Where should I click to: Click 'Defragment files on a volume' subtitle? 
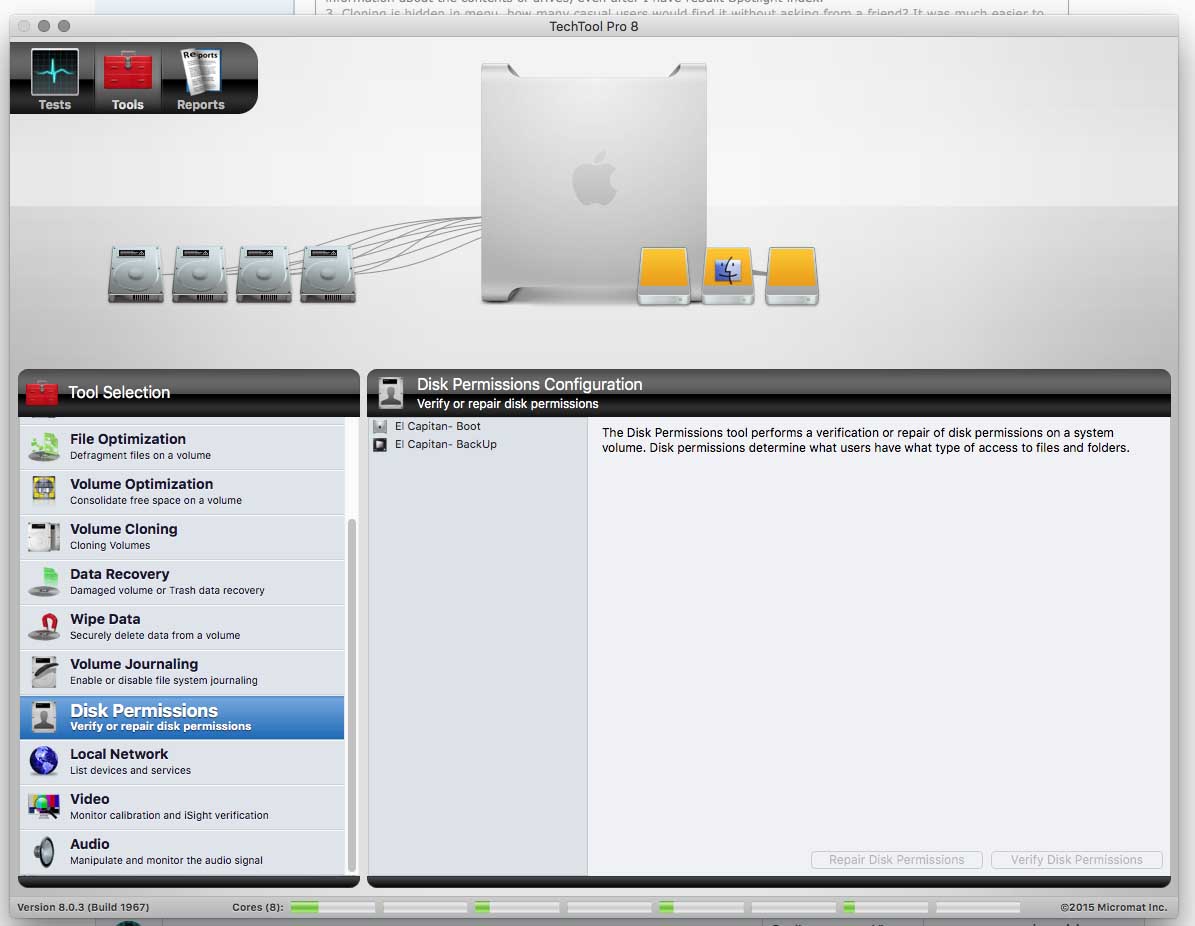(x=140, y=456)
